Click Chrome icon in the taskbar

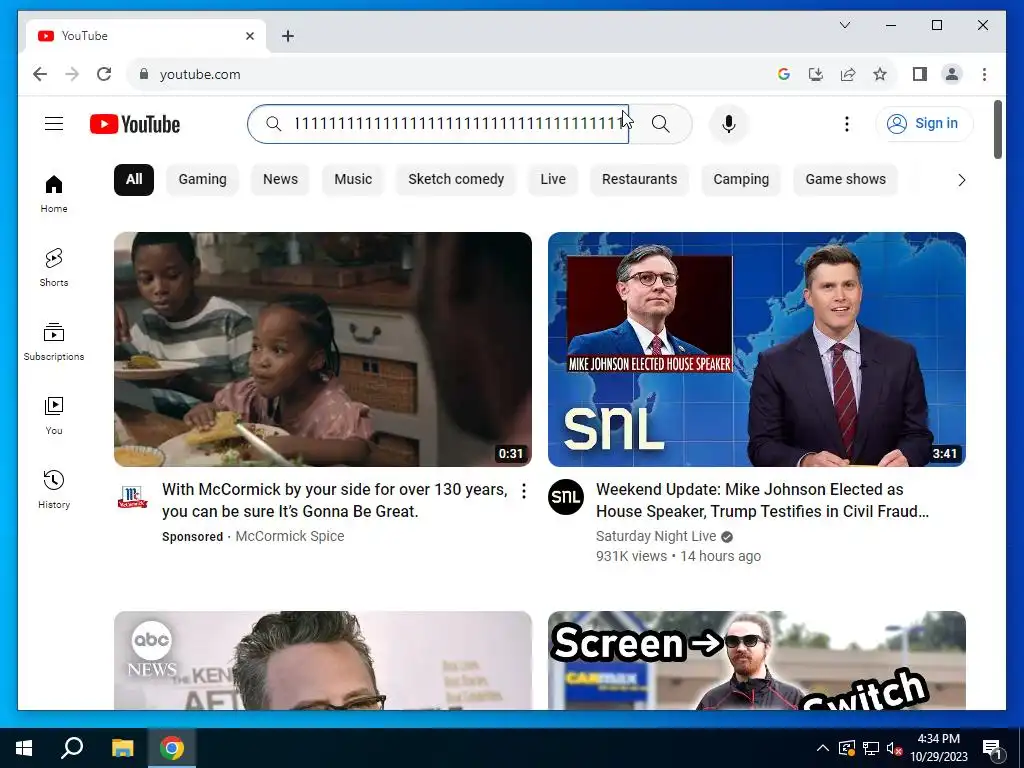click(172, 748)
